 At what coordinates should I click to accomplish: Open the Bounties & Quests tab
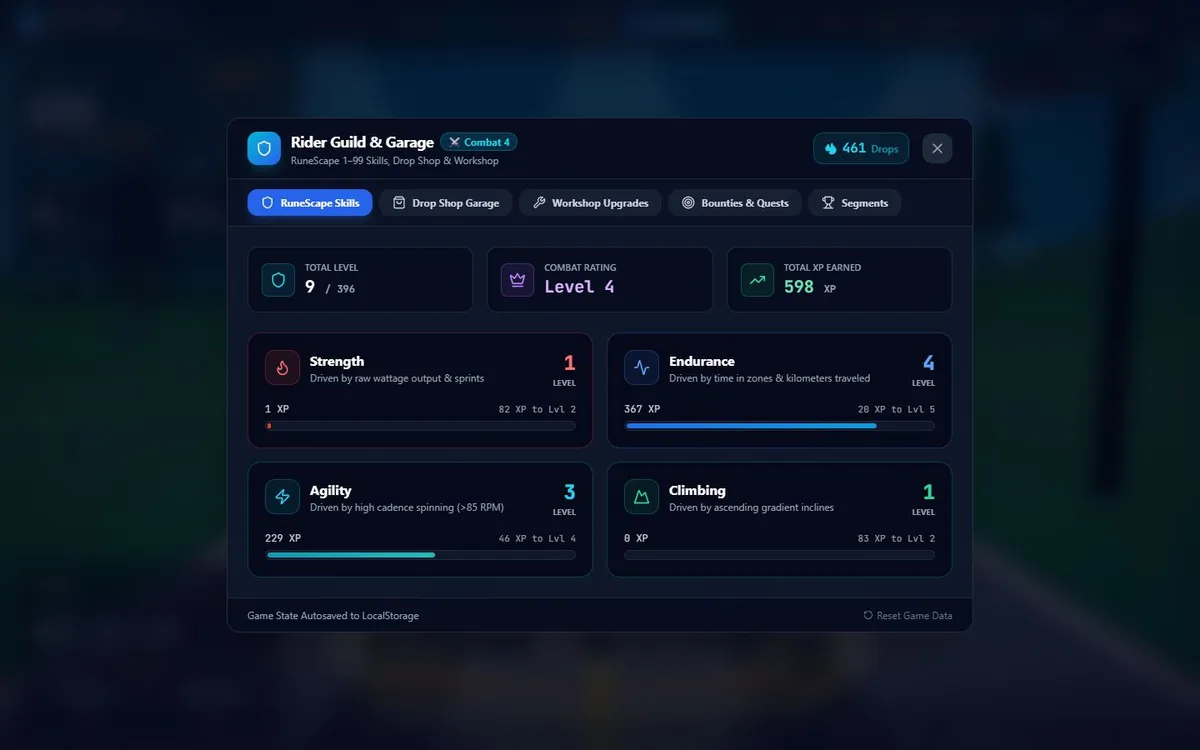coord(735,203)
